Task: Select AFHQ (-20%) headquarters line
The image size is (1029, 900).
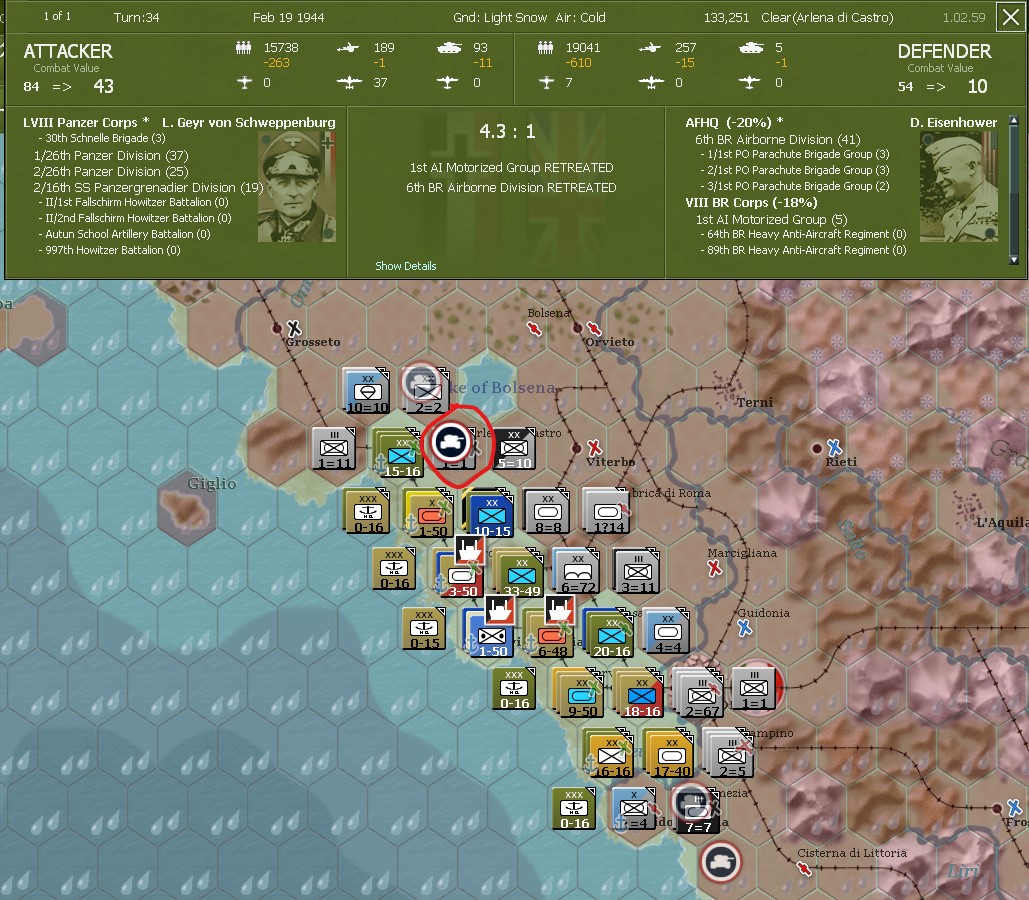Action: 734,122
